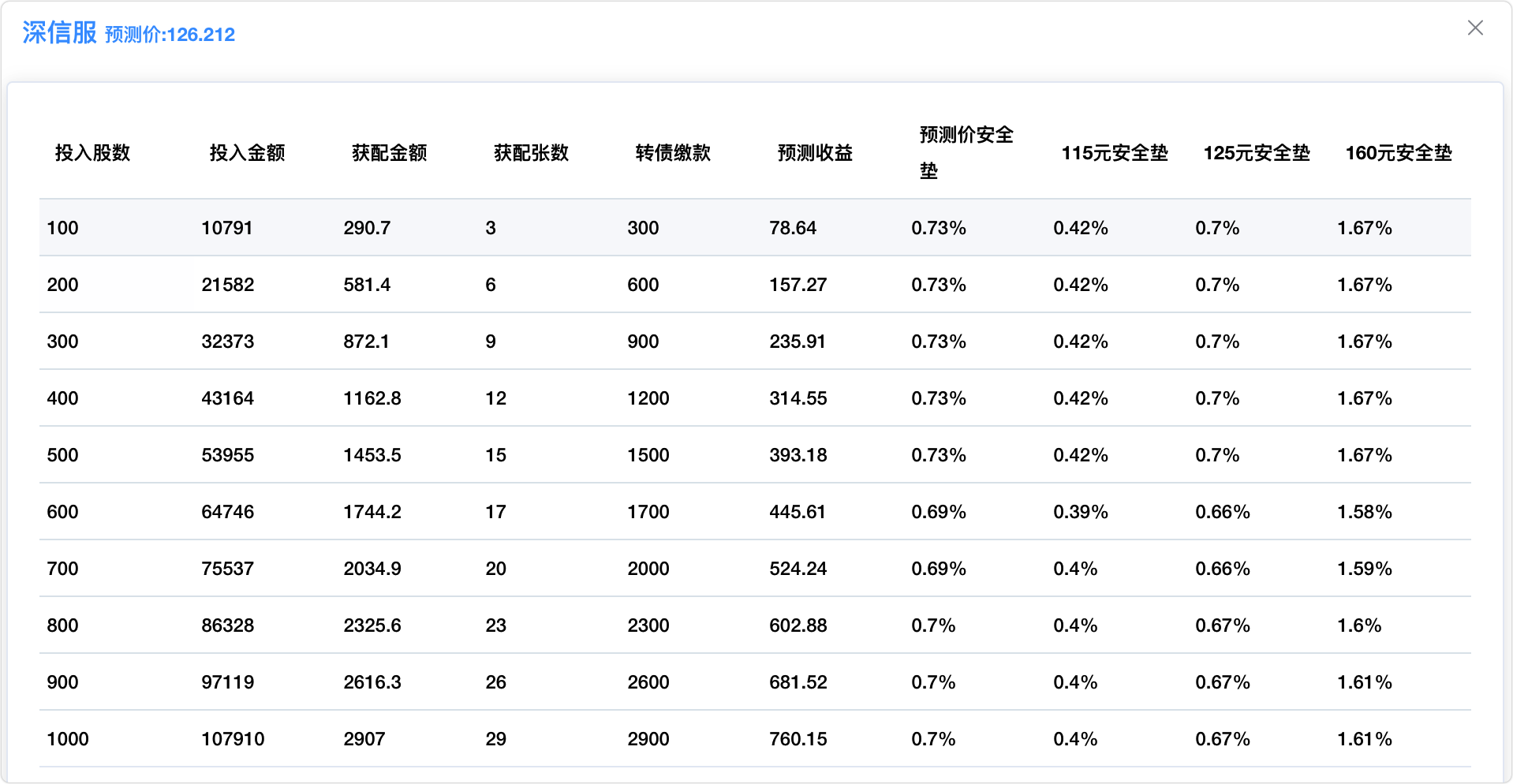
Task: Select the 投入金额 column header
Action: coord(247,153)
